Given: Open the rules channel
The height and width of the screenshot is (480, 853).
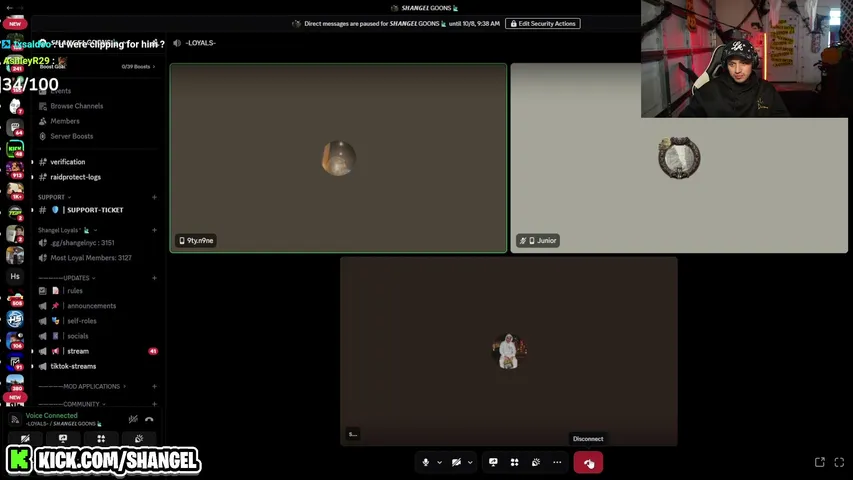Looking at the screenshot, I should pos(75,291).
